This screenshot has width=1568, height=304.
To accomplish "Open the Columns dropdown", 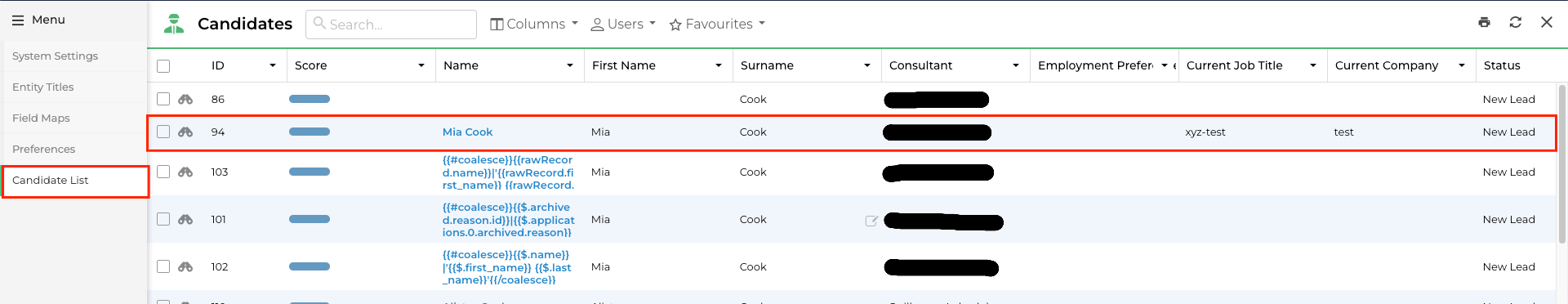I will pyautogui.click(x=534, y=25).
